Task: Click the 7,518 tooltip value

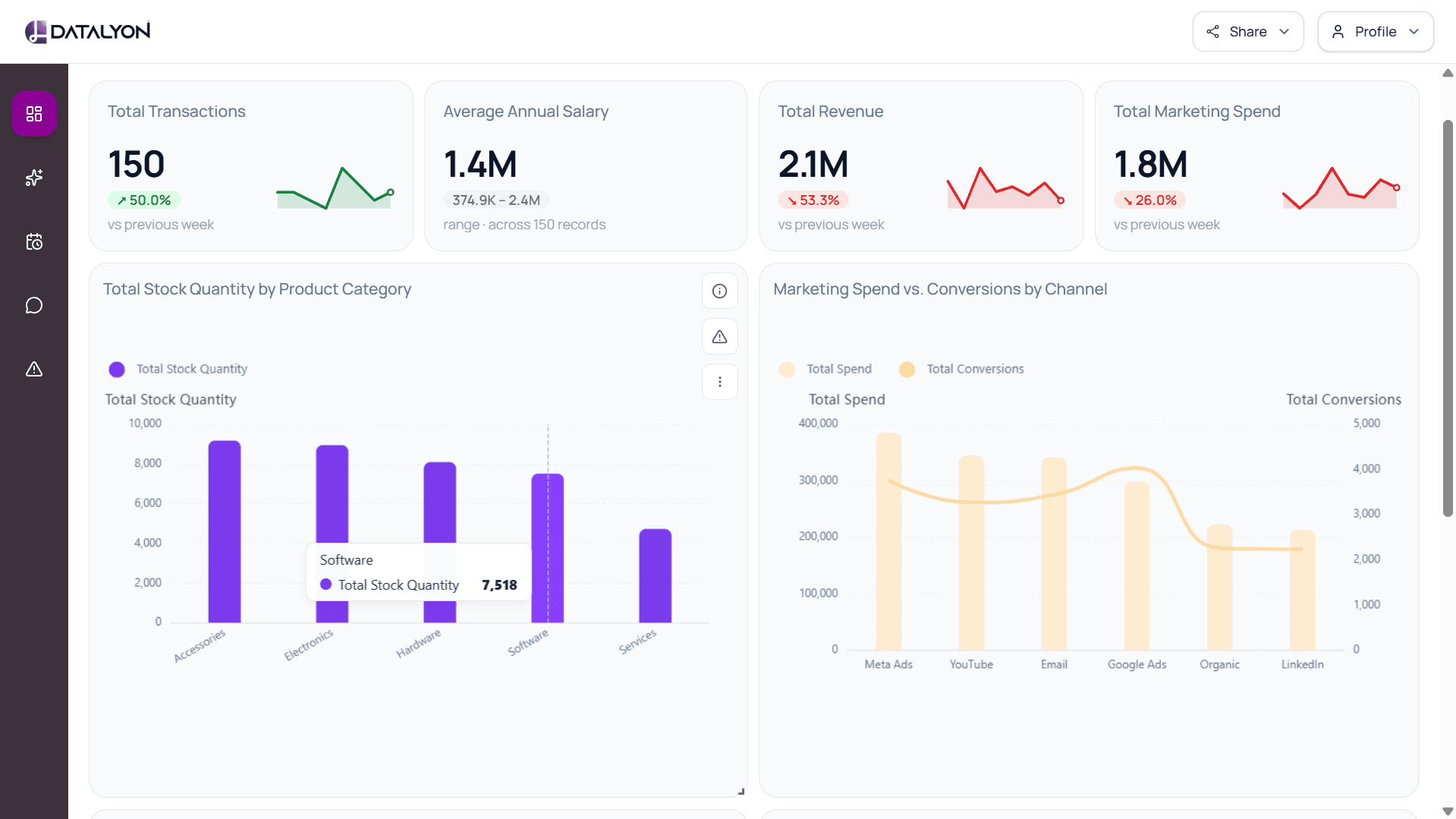Action: click(x=499, y=585)
